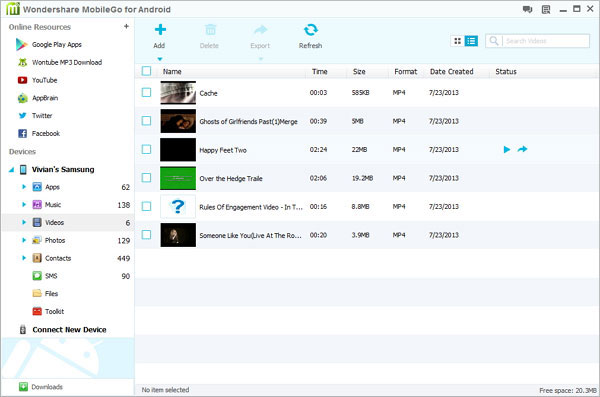The height and width of the screenshot is (397, 600).
Task: Click the Delete trash icon
Action: [210, 30]
